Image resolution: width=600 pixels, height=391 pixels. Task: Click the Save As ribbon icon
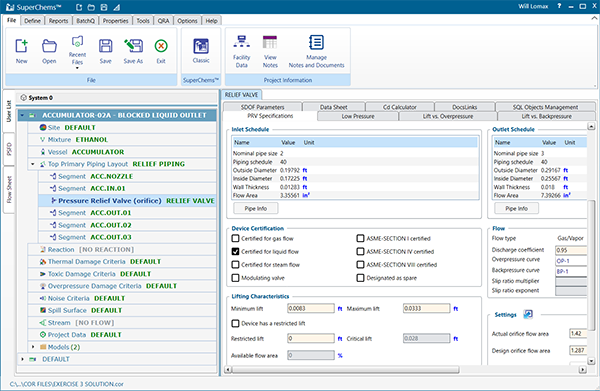point(133,46)
